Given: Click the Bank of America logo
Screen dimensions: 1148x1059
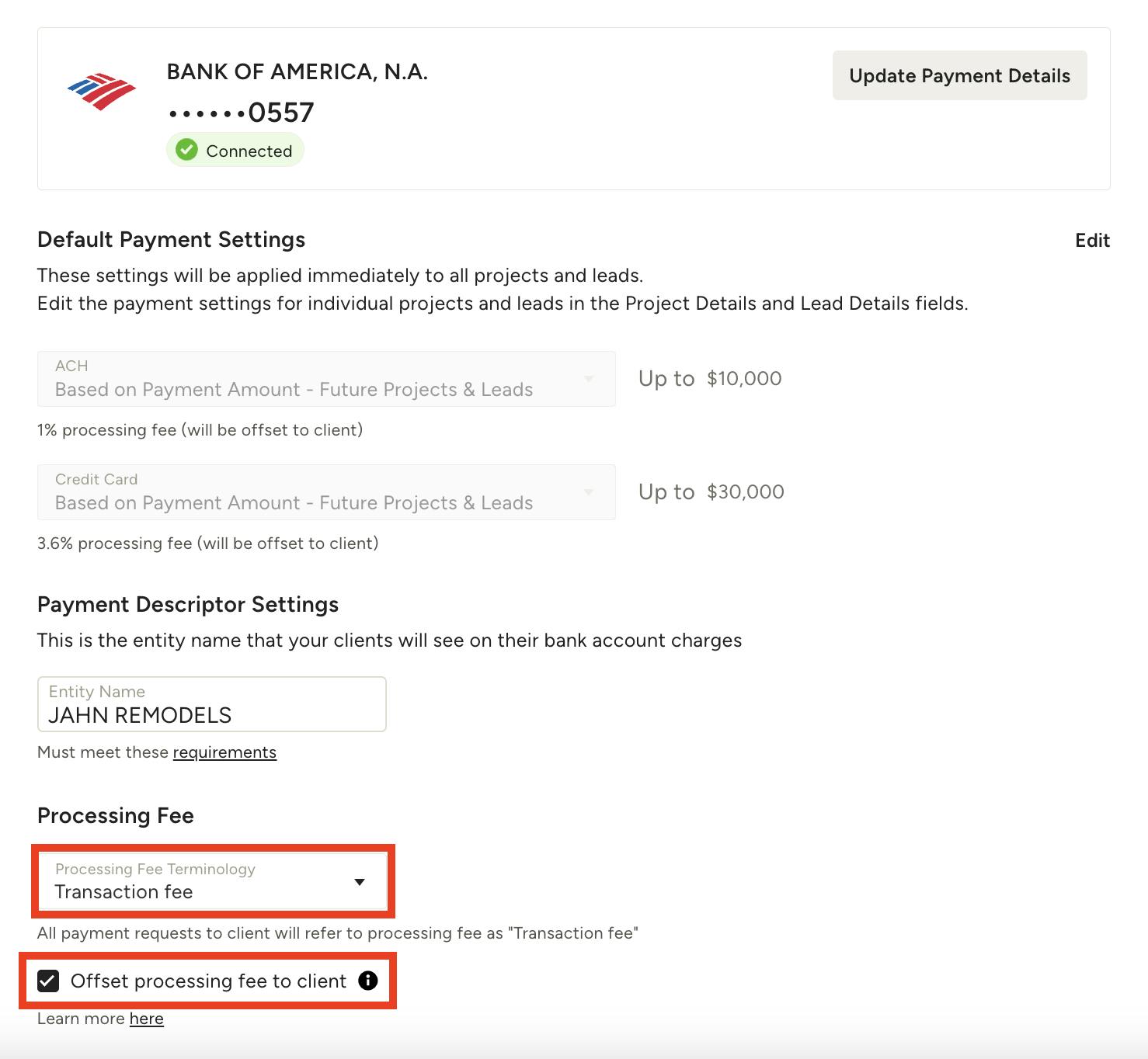Looking at the screenshot, I should coord(100,89).
